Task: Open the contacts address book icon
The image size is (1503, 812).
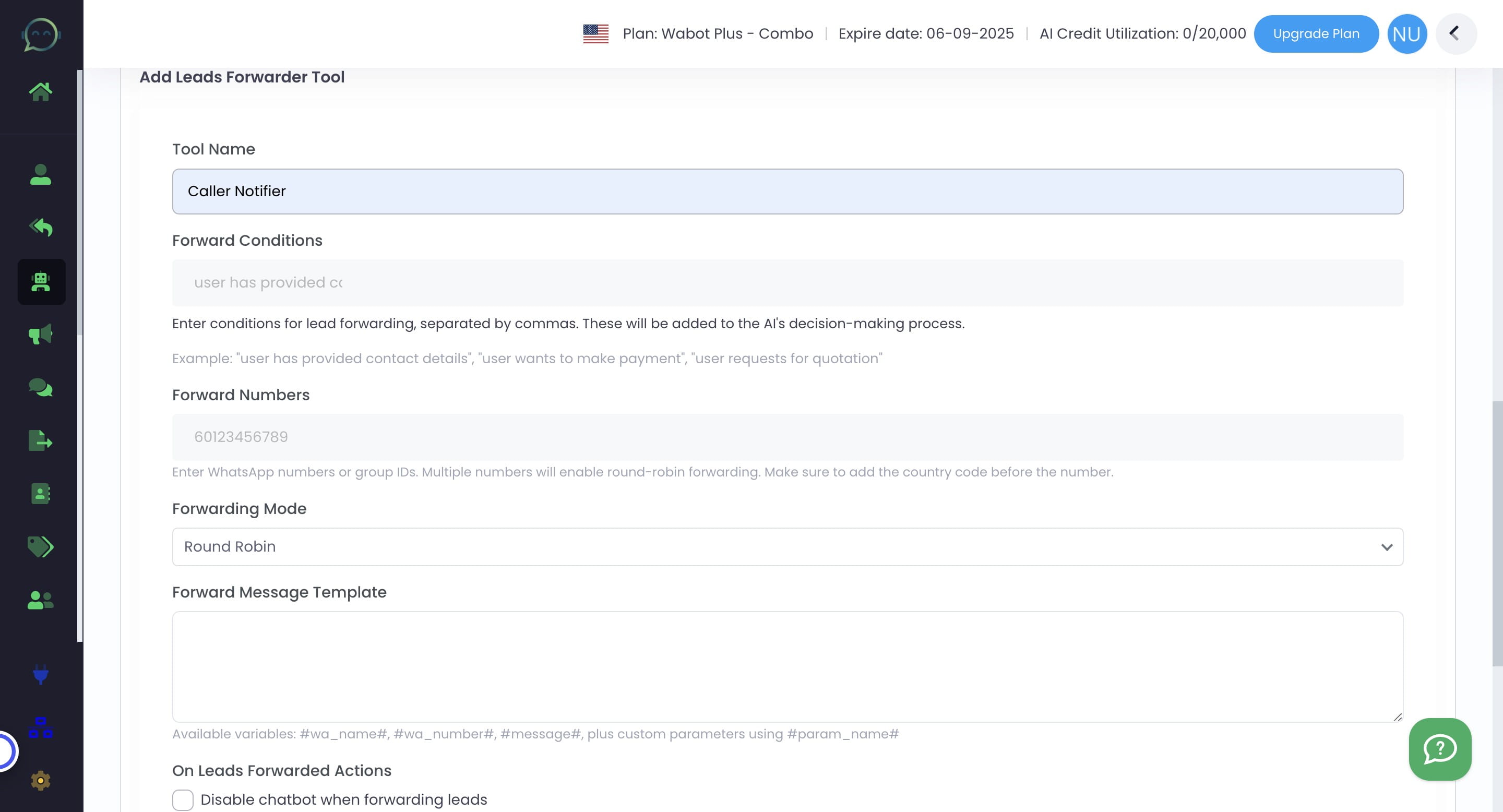Action: tap(41, 494)
